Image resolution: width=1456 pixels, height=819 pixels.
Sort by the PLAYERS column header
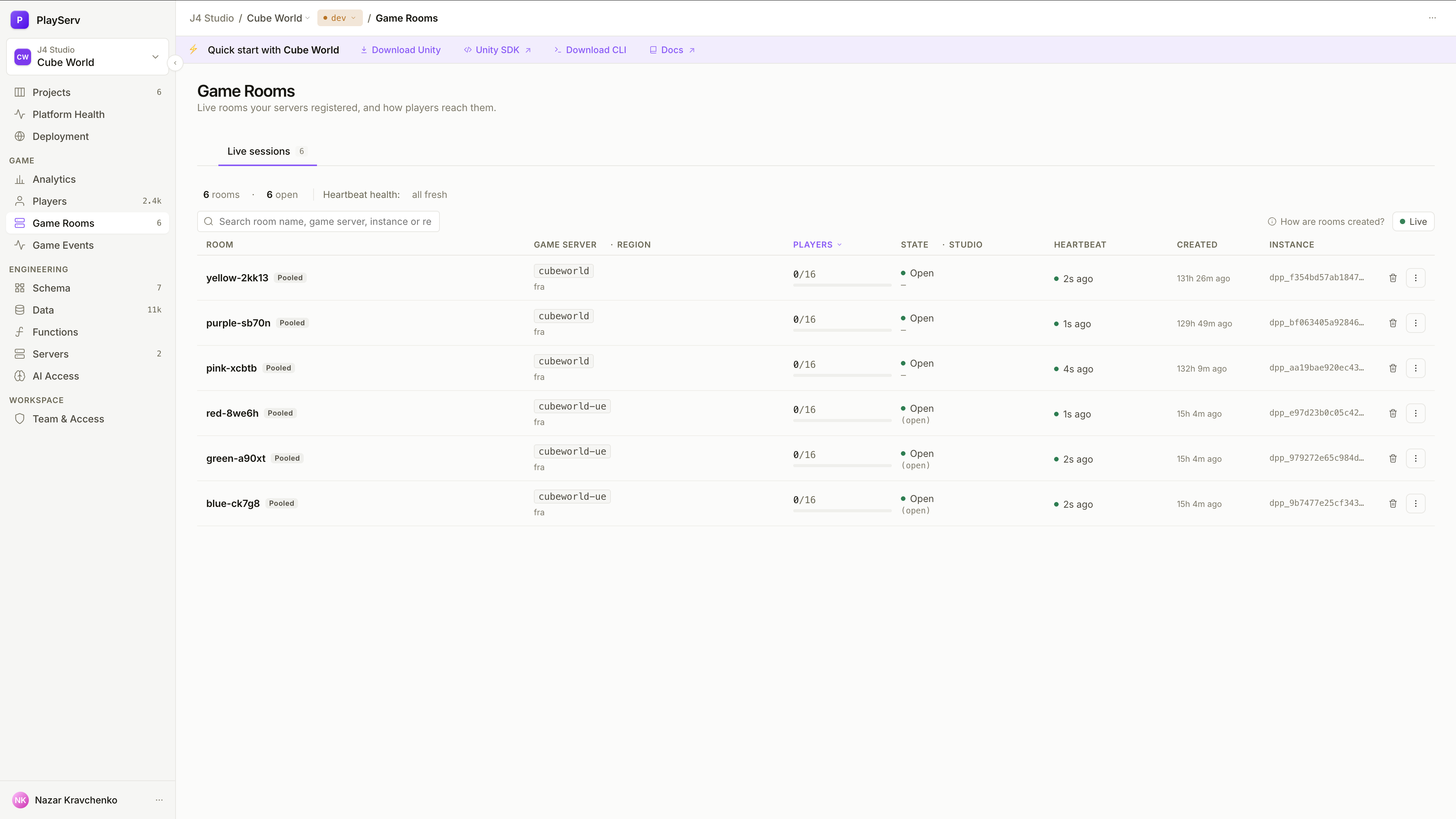[x=817, y=245]
